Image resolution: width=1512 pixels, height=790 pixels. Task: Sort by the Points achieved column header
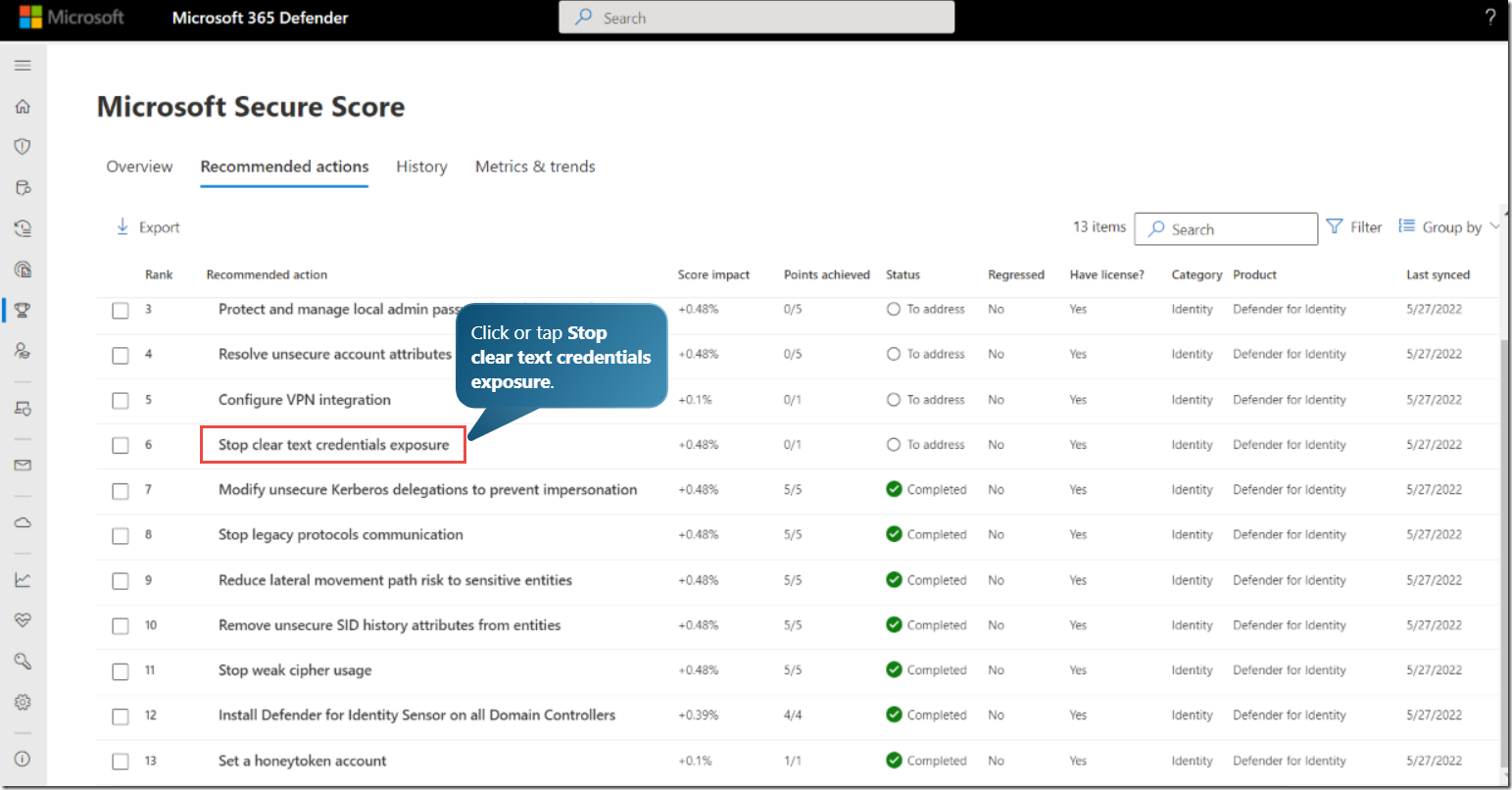point(826,274)
